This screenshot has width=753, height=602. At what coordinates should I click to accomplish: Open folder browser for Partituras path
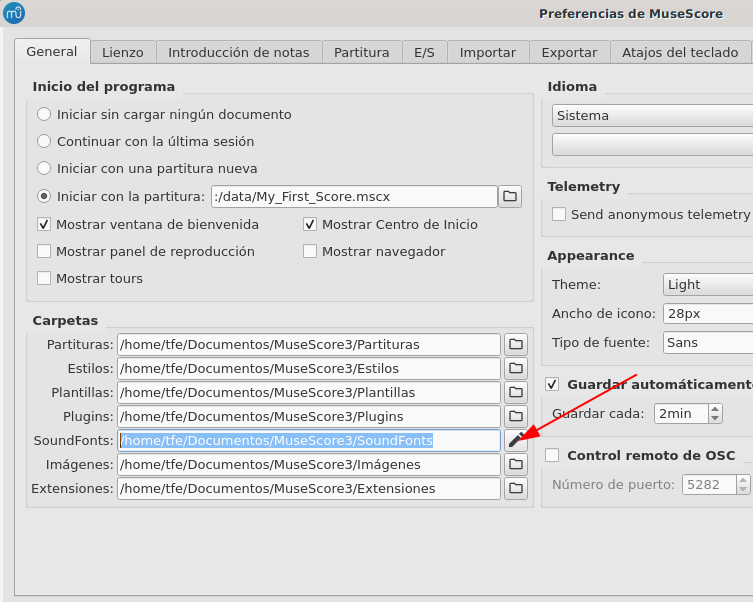coord(516,344)
